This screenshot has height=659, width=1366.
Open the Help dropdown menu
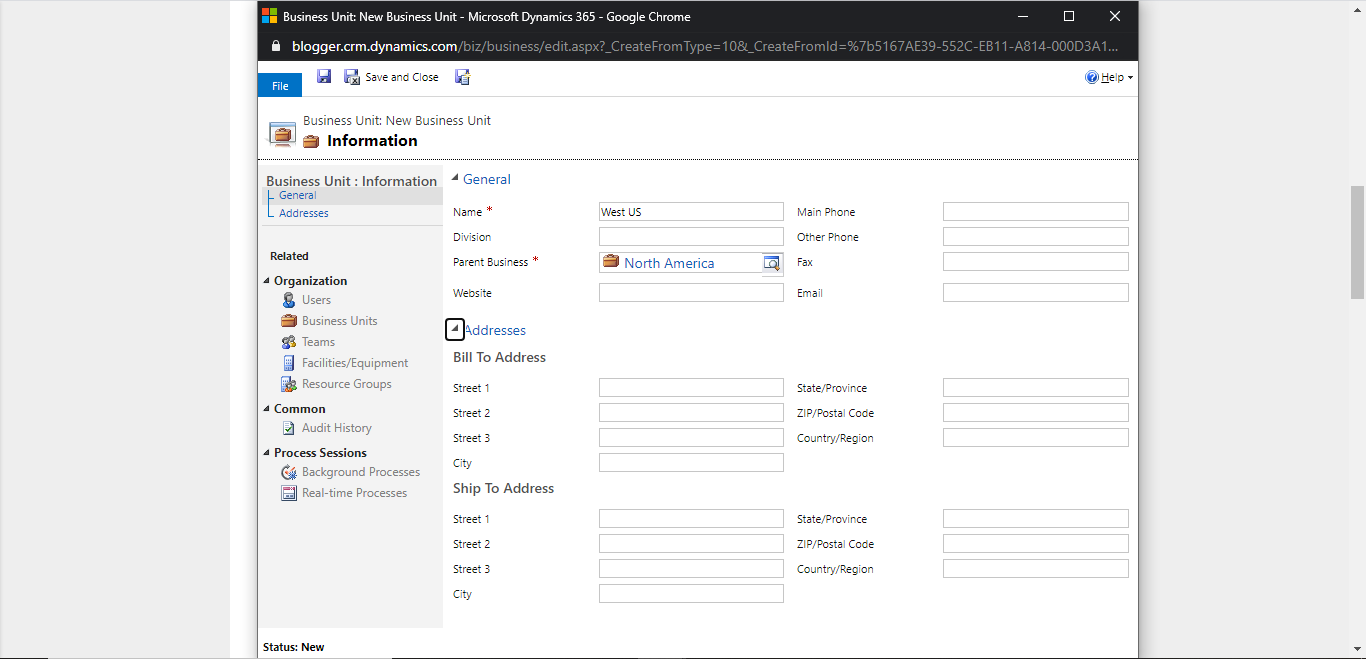pyautogui.click(x=1108, y=76)
